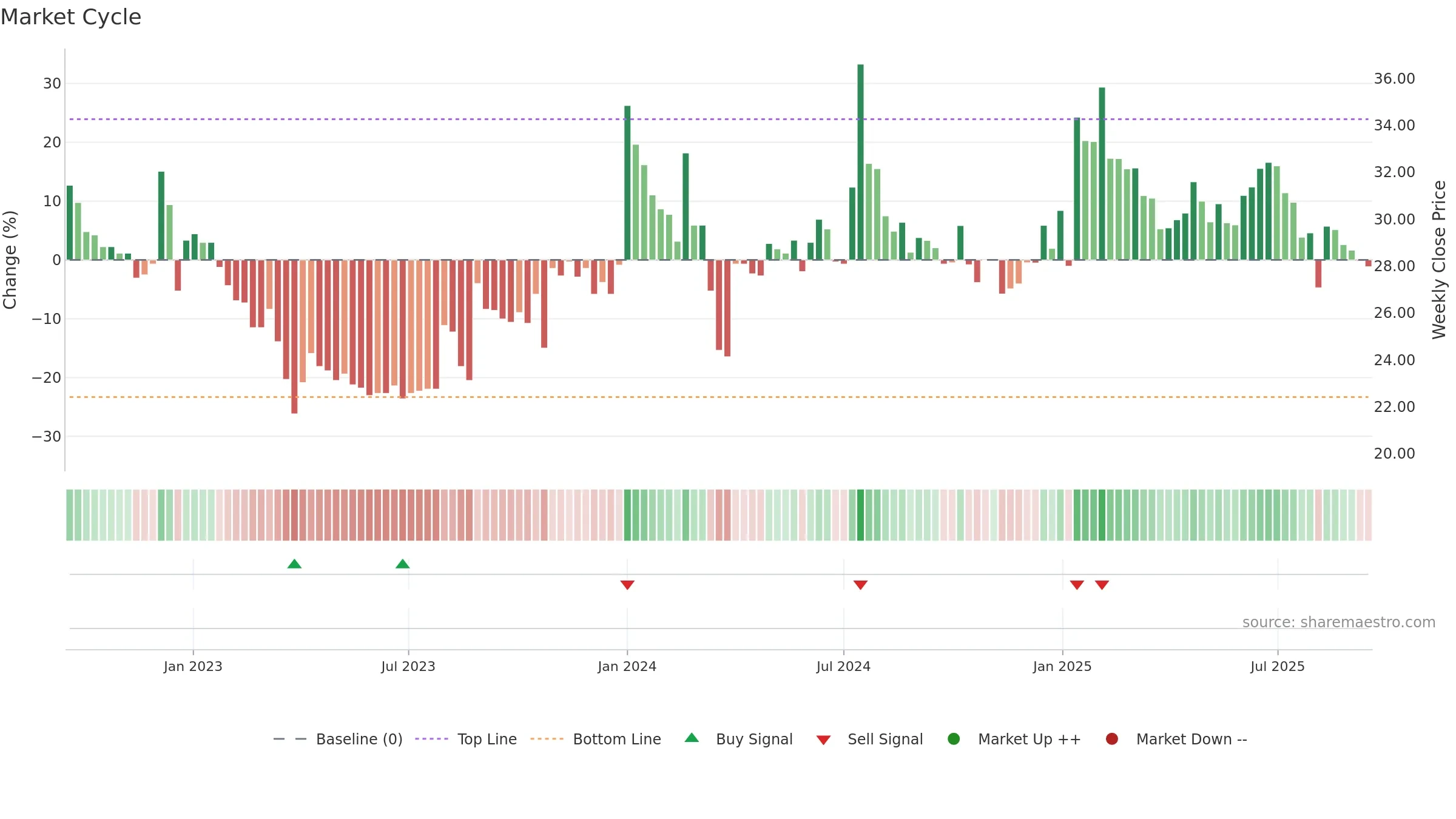Click the 30 change axis label

point(52,83)
